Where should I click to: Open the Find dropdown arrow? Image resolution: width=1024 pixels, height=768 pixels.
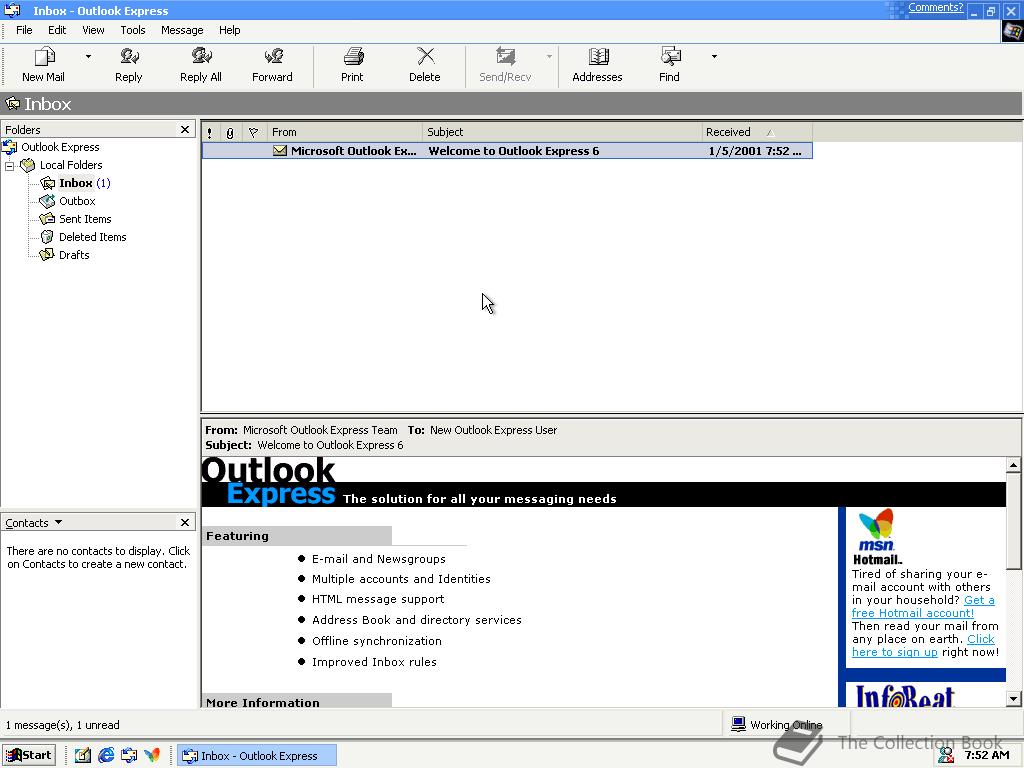click(x=714, y=57)
